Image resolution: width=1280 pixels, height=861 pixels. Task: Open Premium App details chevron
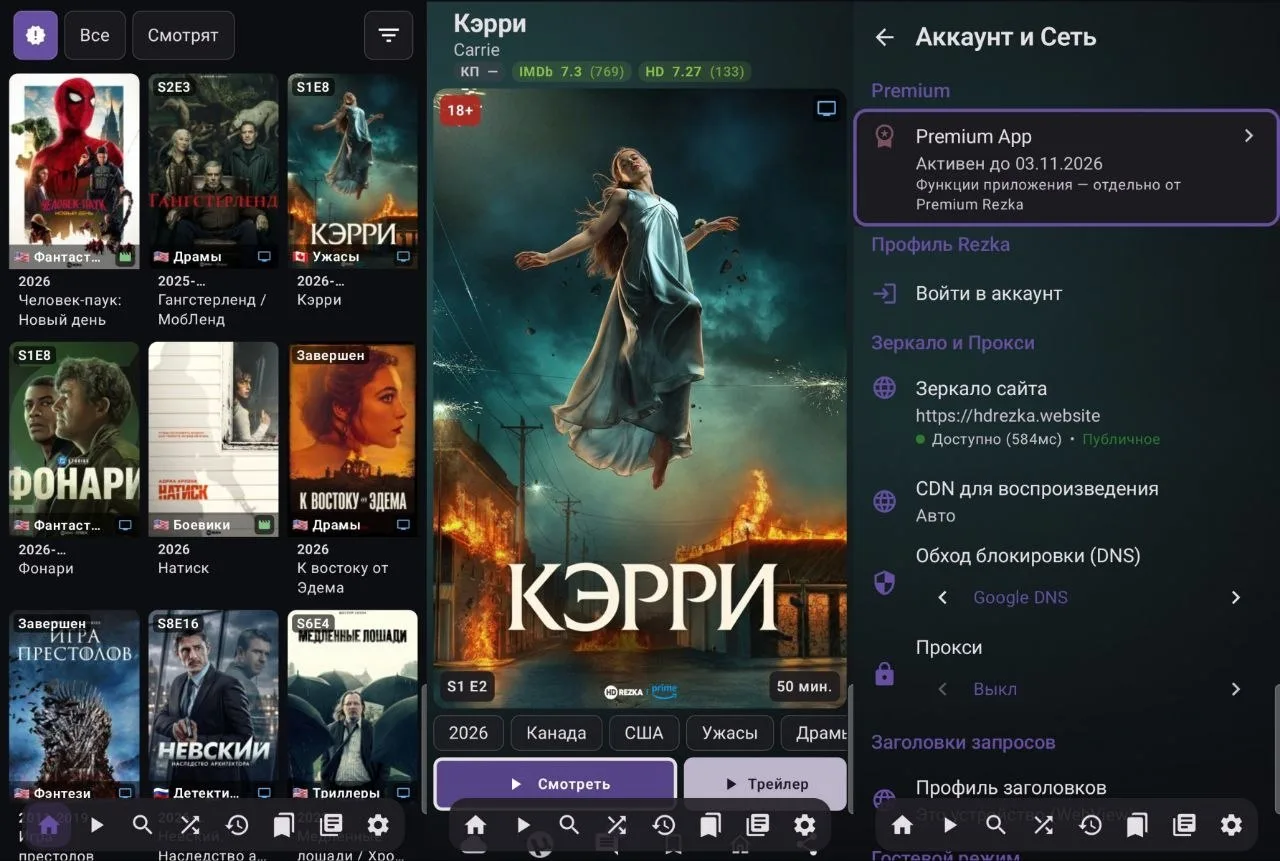pyautogui.click(x=1248, y=136)
